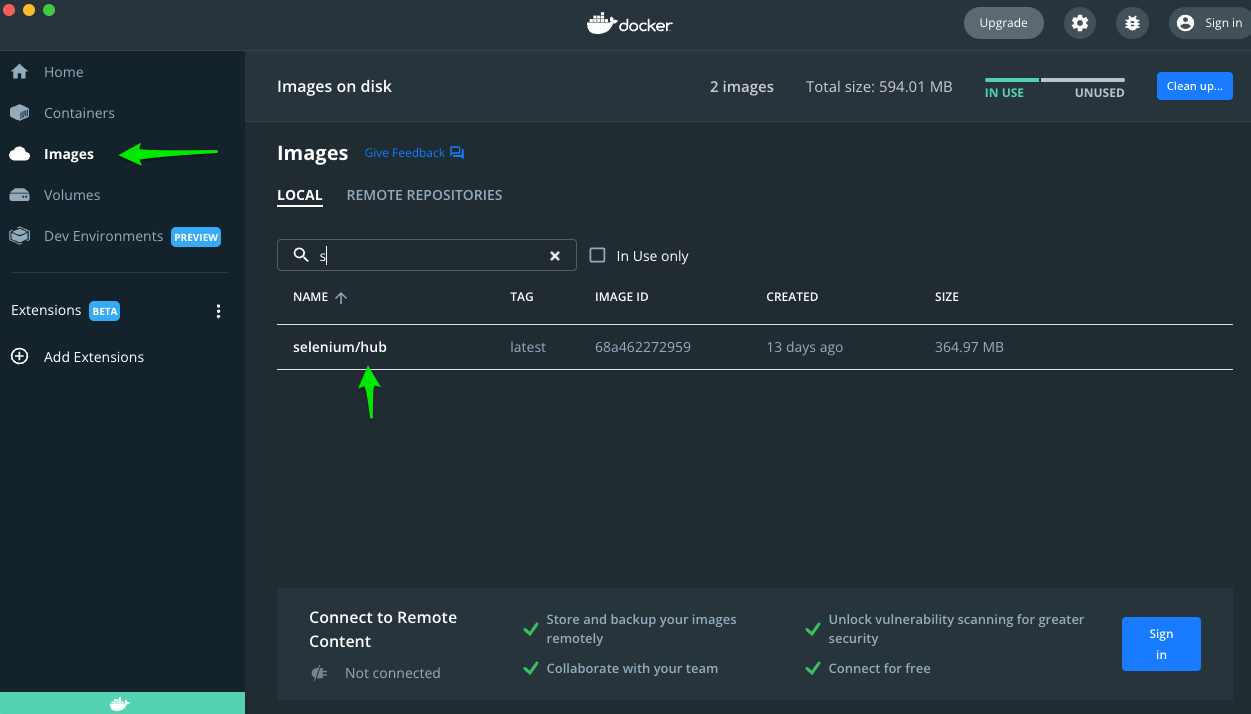Click the green macOS zoom button
This screenshot has height=714, width=1251.
tap(49, 10)
